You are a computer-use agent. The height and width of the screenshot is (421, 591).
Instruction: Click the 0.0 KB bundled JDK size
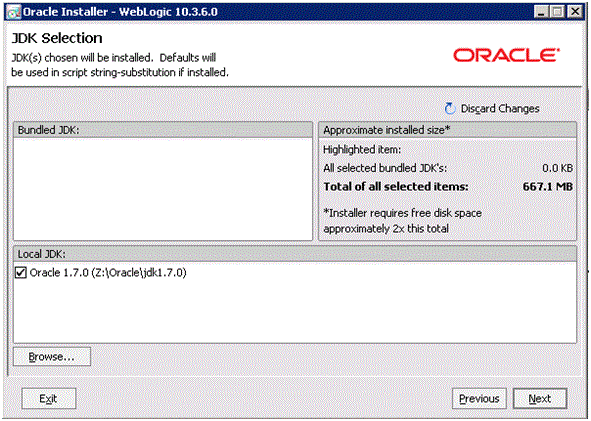tap(557, 168)
